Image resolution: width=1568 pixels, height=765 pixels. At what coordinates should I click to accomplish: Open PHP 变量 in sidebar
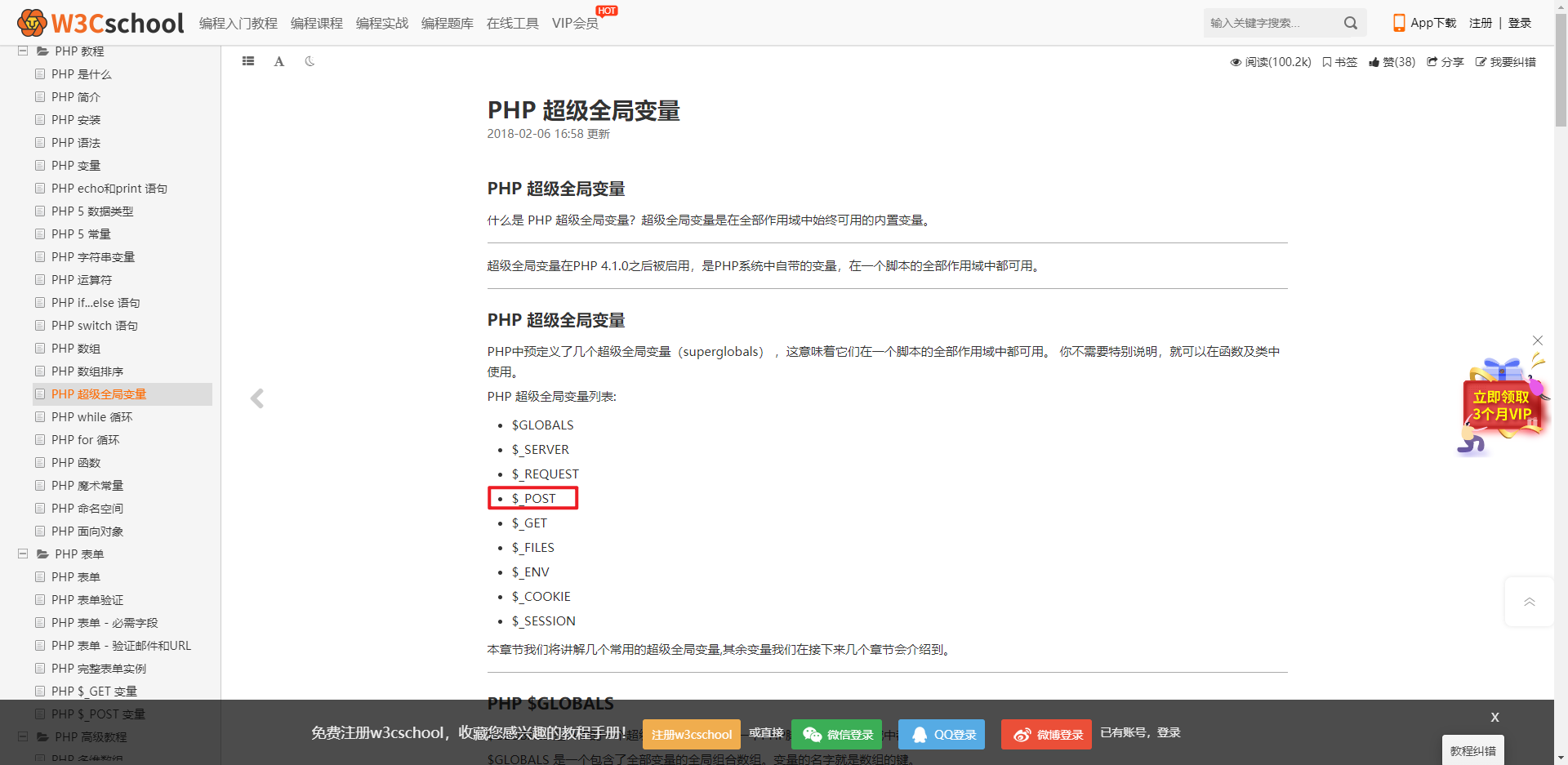click(76, 166)
